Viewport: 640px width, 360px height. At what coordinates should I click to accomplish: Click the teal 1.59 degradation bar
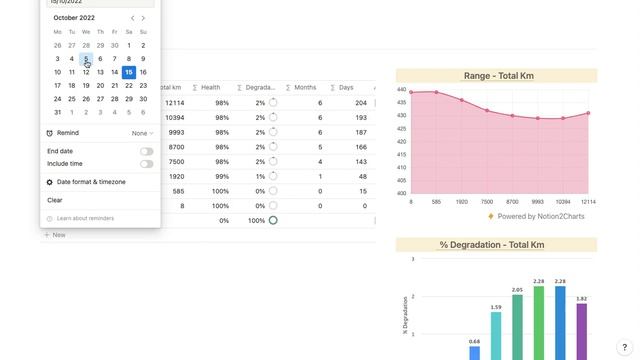point(496,336)
